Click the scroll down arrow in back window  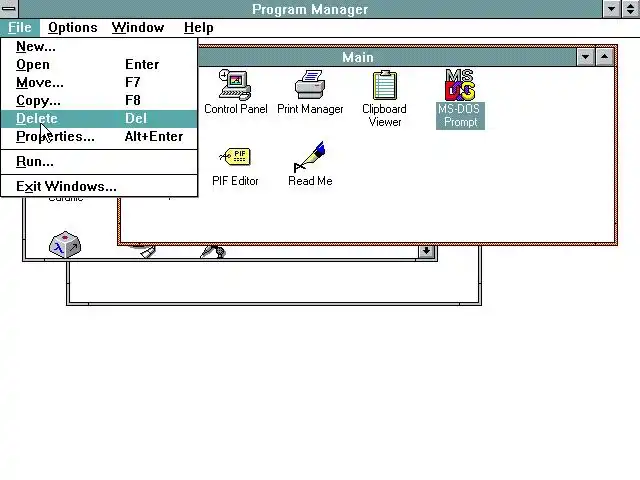(x=426, y=251)
